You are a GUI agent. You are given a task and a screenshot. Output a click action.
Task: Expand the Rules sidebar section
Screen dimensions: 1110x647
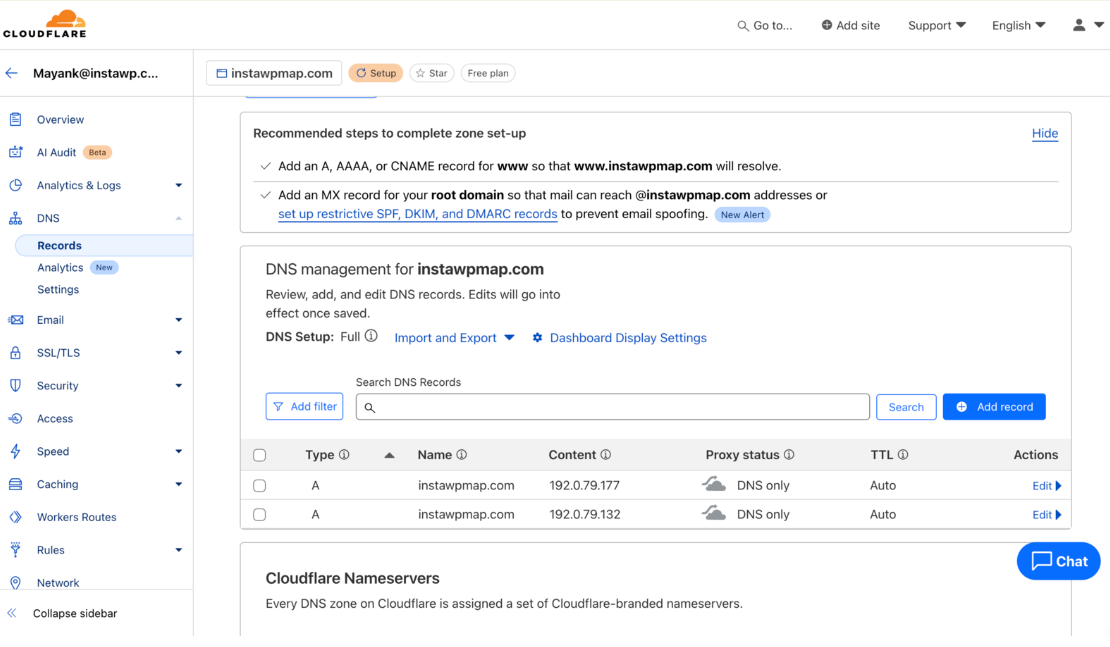pyautogui.click(x=178, y=550)
